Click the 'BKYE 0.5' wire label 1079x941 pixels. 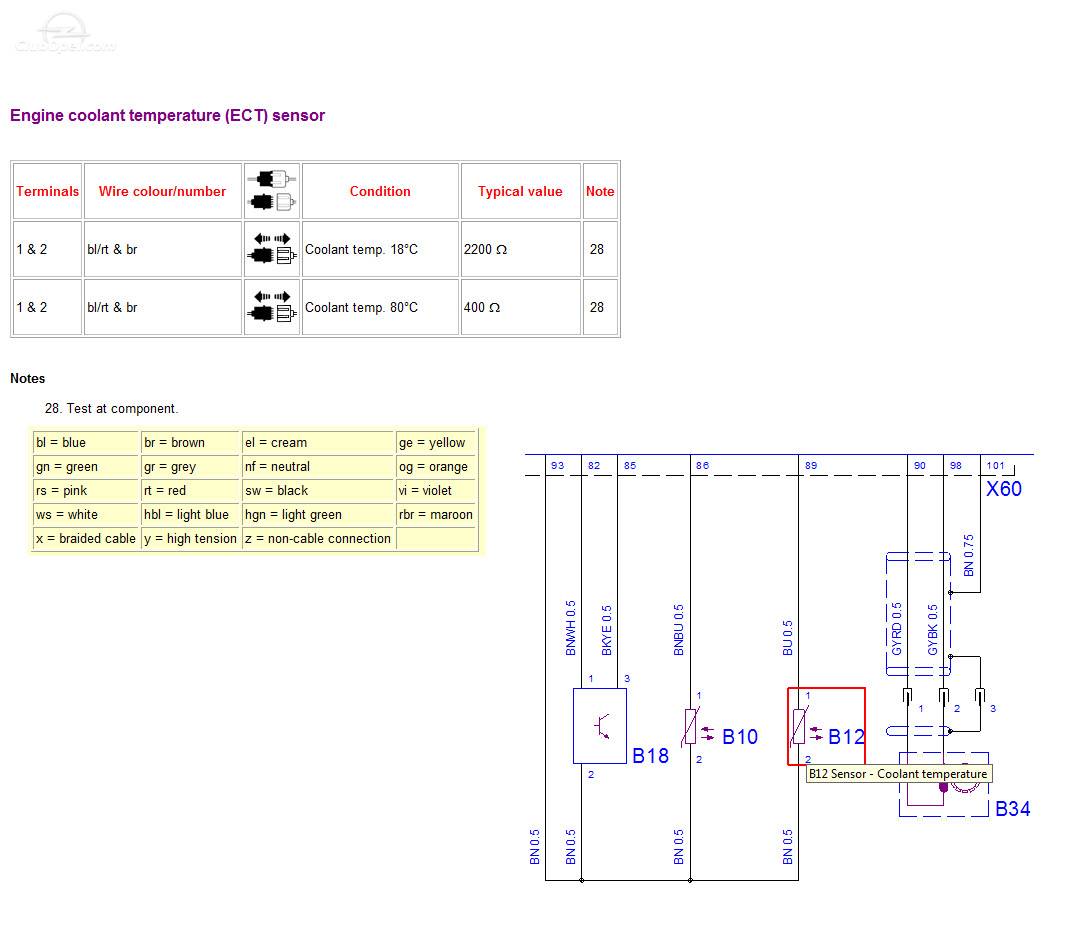click(x=606, y=630)
